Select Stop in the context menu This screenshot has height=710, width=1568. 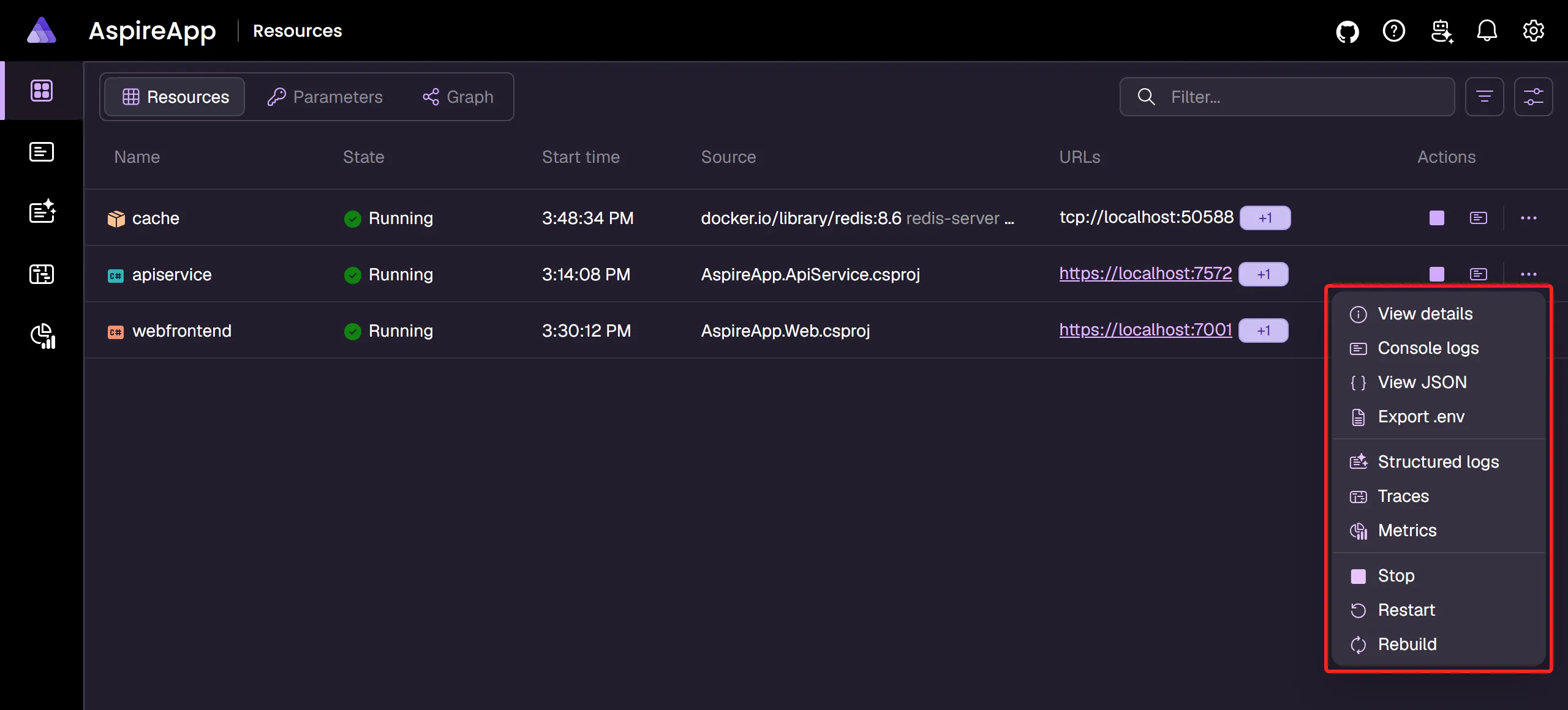[1438, 576]
